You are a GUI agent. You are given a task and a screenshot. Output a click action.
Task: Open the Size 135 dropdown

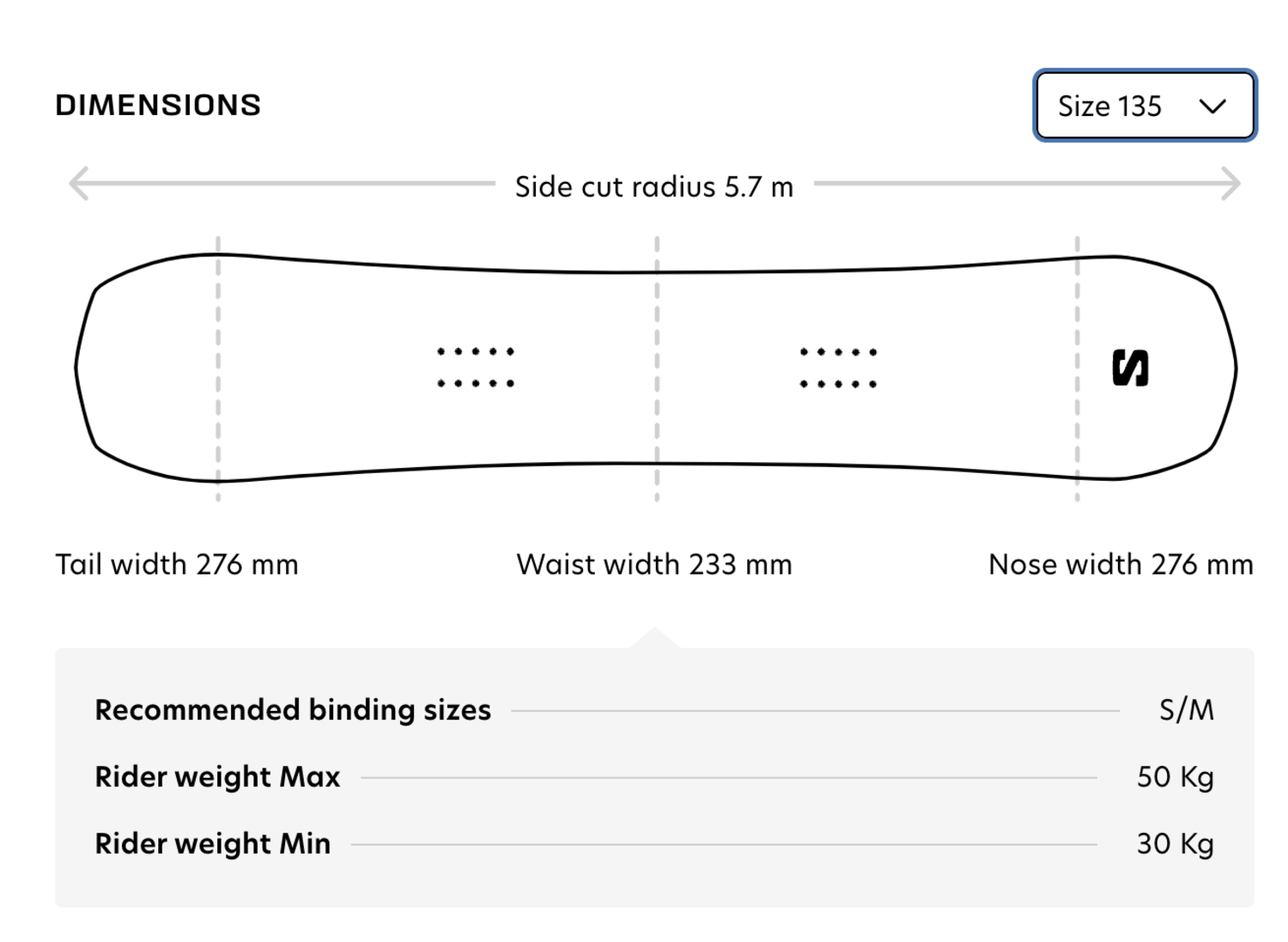click(1145, 106)
